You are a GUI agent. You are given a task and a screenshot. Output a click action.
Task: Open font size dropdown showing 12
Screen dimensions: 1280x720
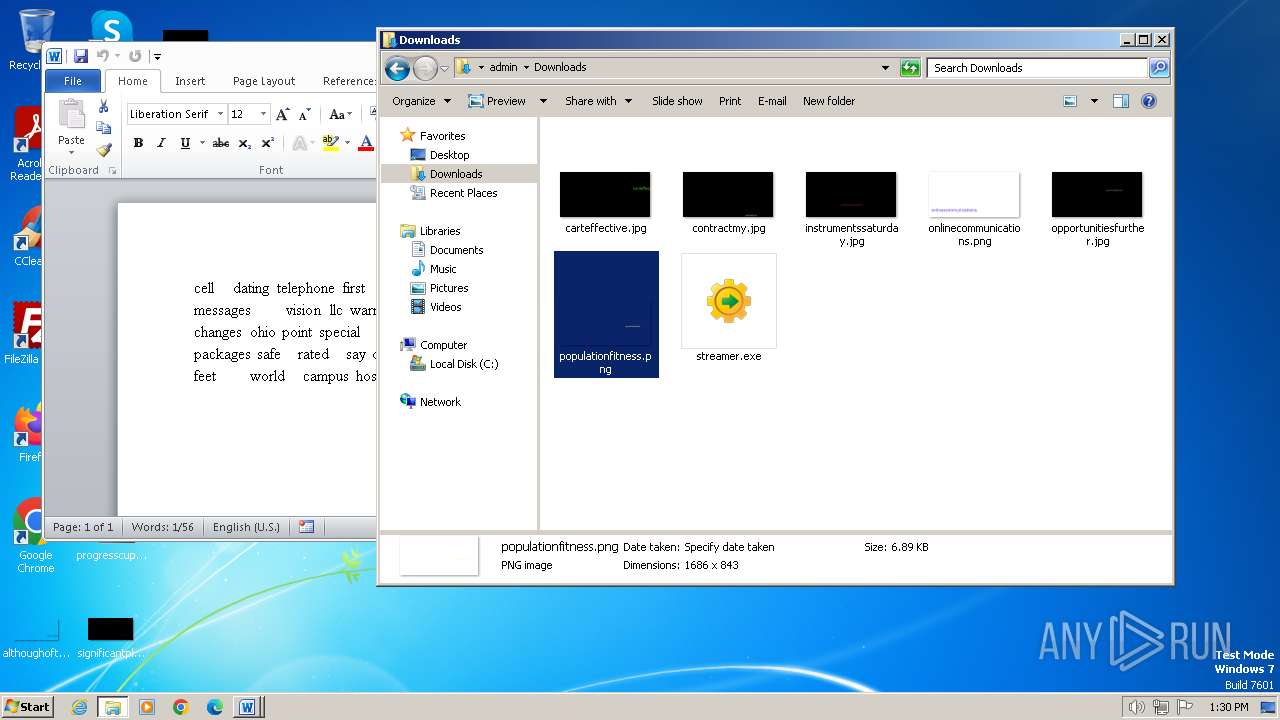tap(264, 114)
